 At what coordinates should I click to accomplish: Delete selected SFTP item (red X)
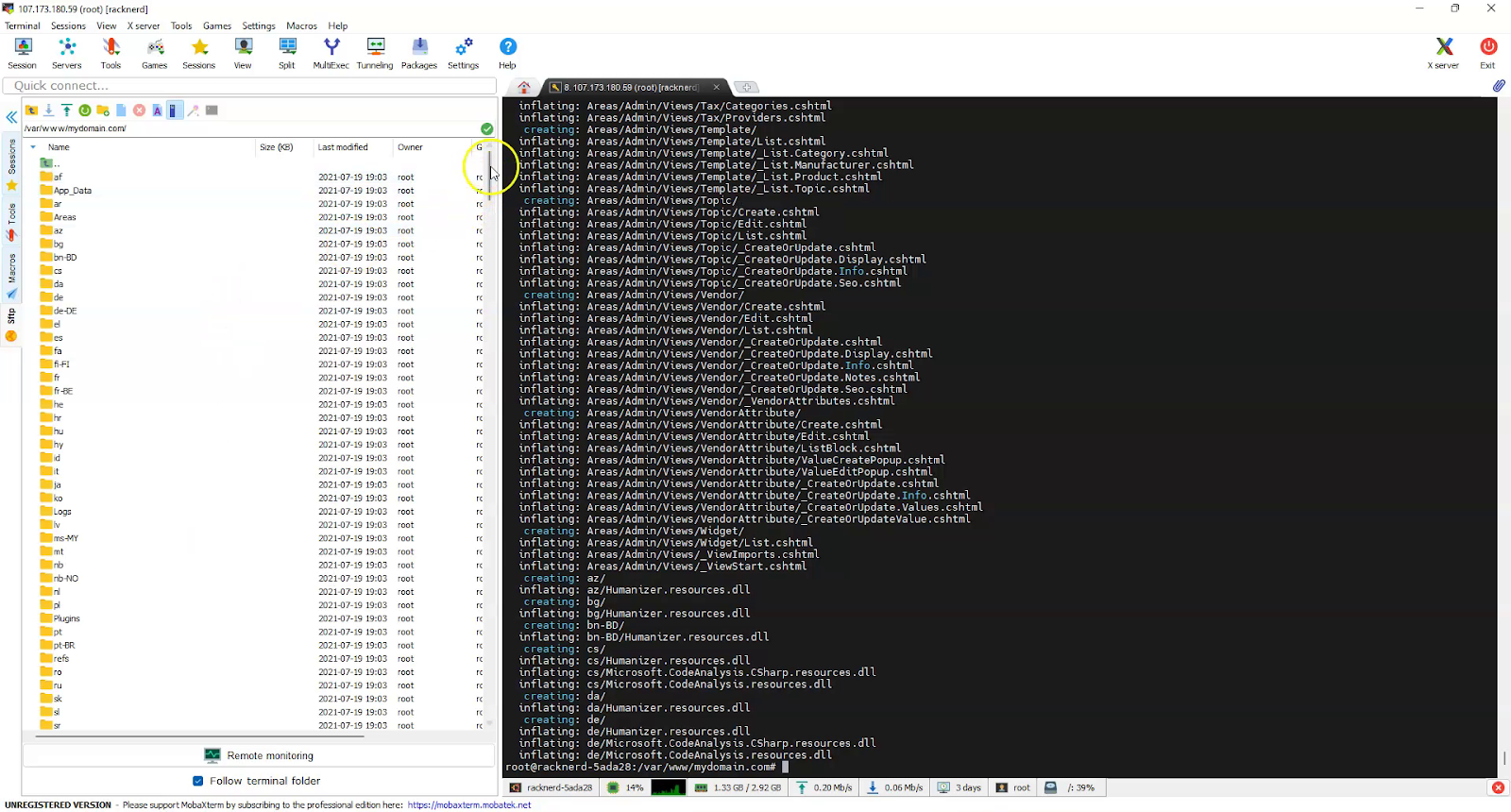139,110
